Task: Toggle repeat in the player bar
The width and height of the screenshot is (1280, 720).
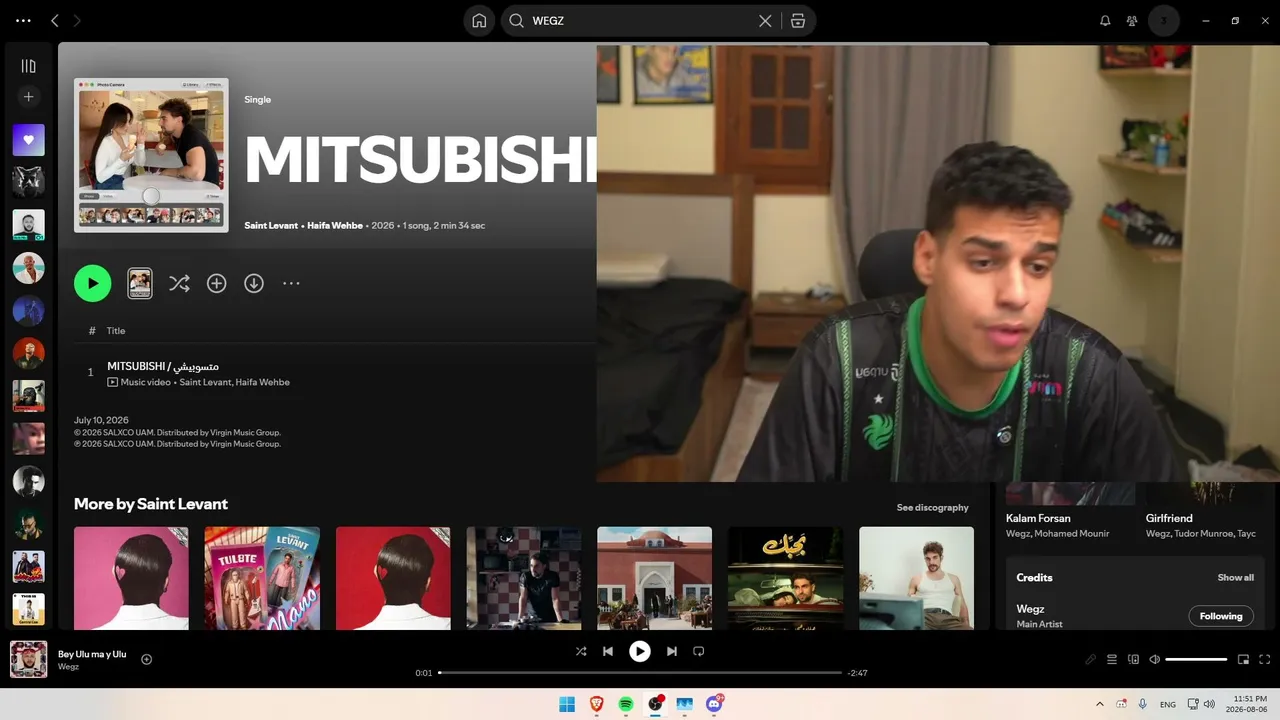Action: pos(699,651)
